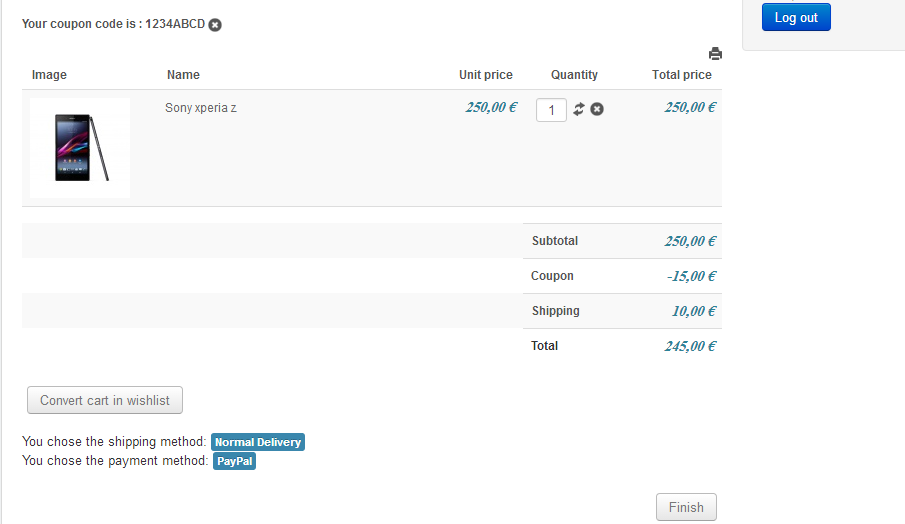This screenshot has height=524, width=905.
Task: Click the coupon discount amount -15,00 €
Action: click(691, 276)
